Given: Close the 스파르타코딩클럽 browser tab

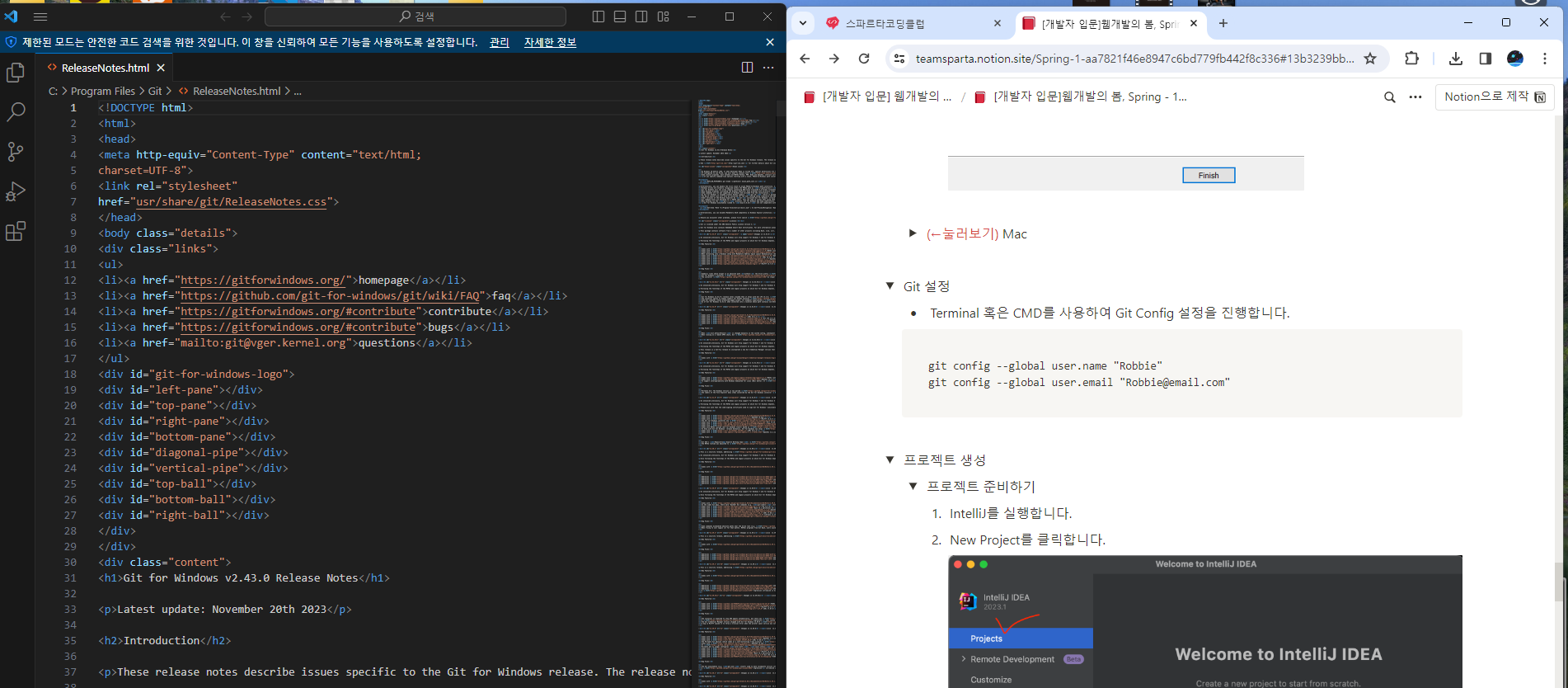Looking at the screenshot, I should pyautogui.click(x=998, y=23).
